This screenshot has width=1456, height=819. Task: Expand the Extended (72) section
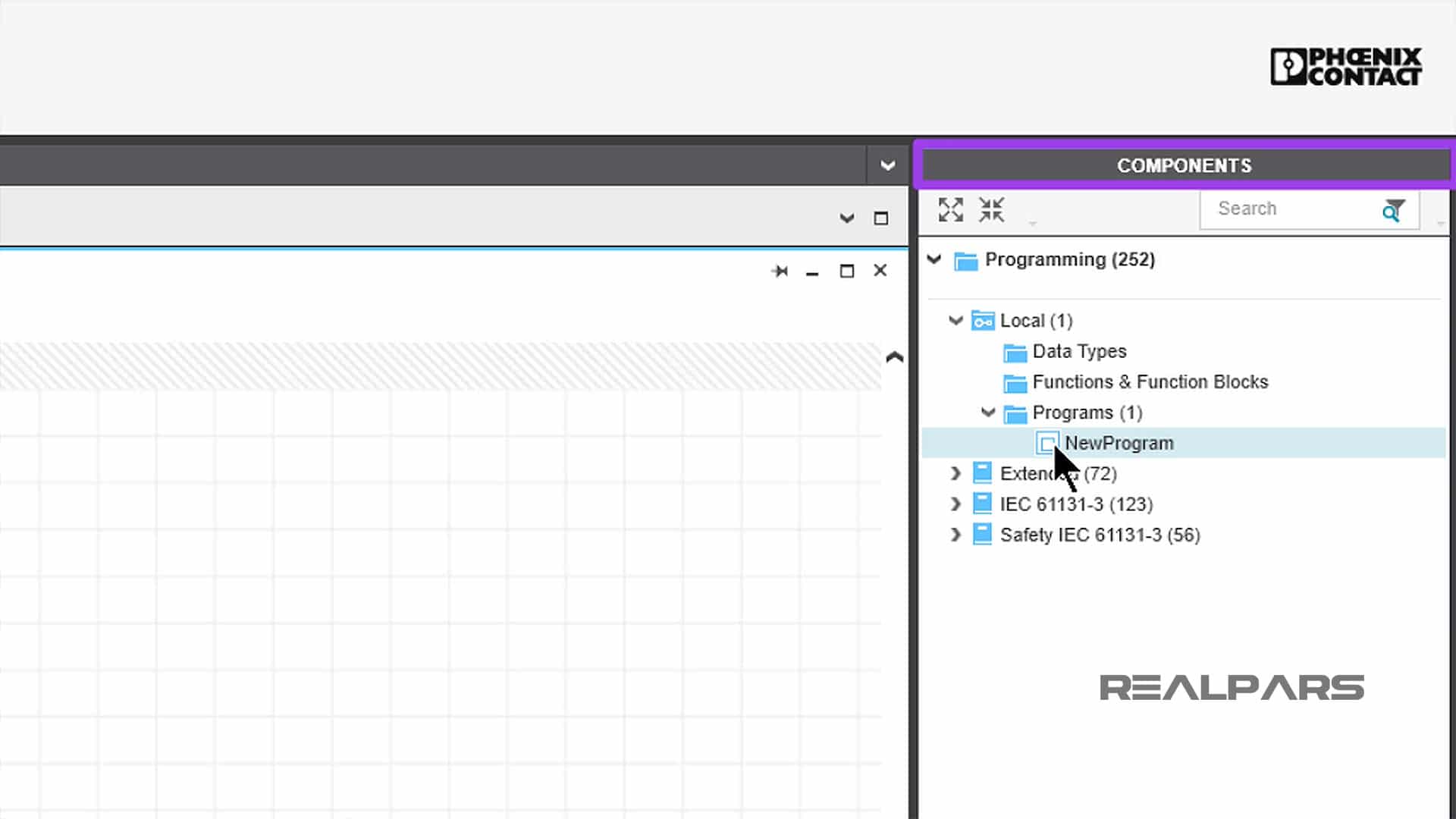click(x=955, y=473)
